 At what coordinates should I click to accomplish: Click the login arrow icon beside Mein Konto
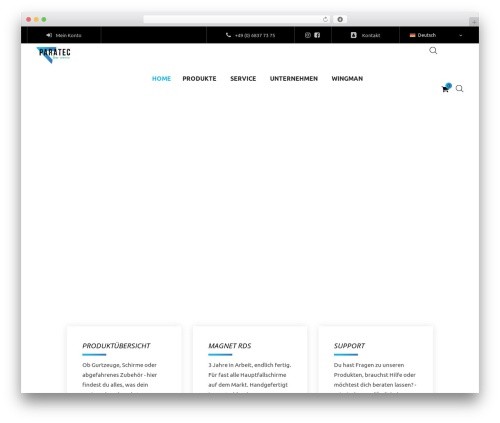49,35
